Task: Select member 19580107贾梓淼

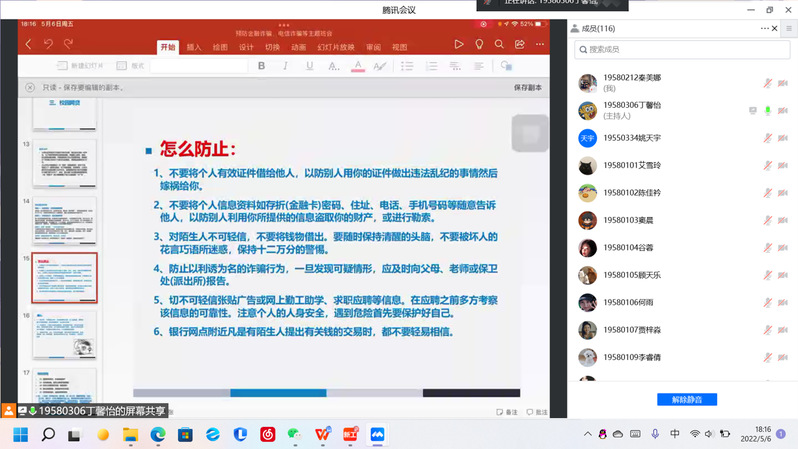Action: [x=682, y=330]
